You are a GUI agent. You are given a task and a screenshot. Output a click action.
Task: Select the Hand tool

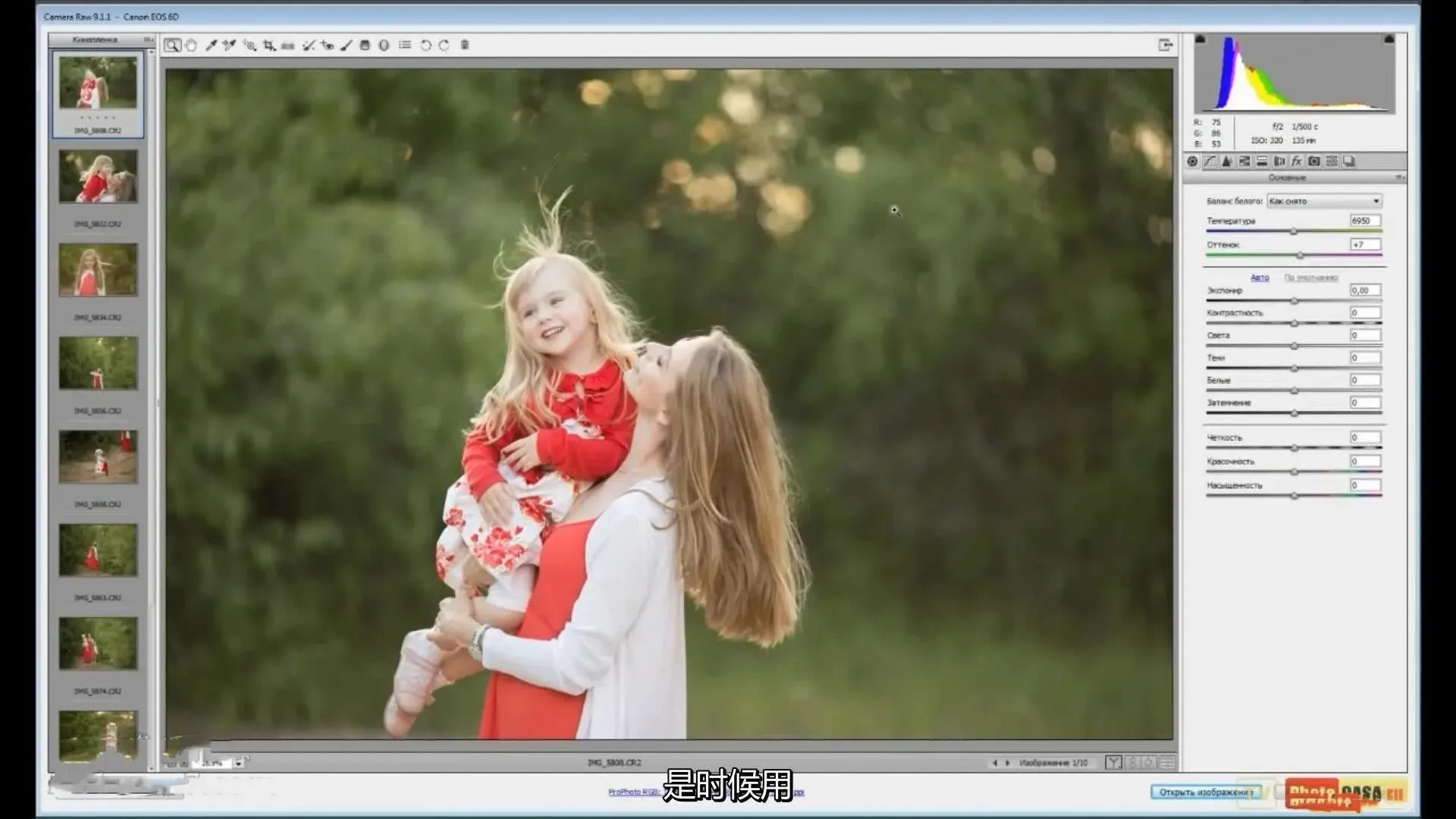[191, 45]
